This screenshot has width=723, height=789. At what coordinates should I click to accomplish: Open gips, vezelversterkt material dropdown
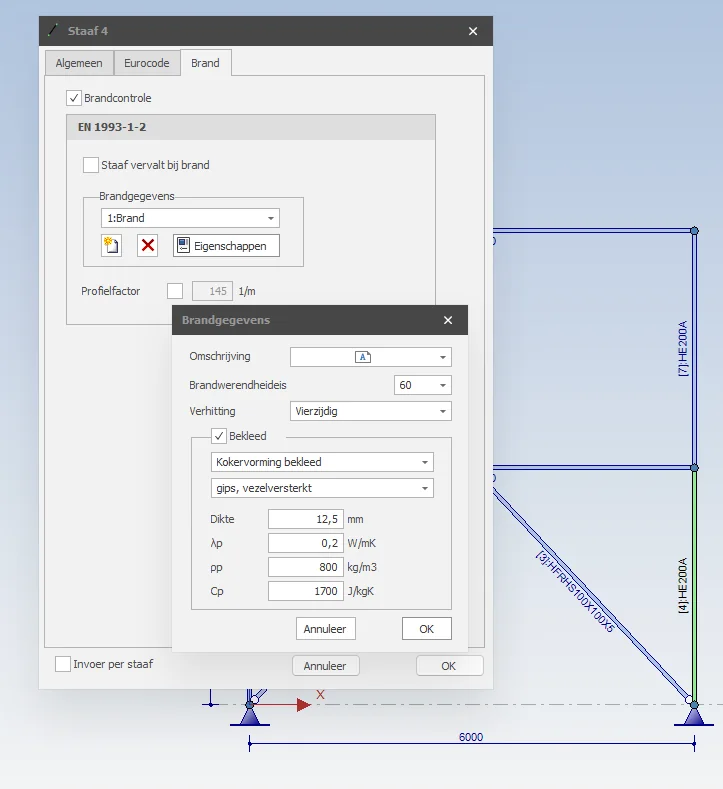pyautogui.click(x=322, y=488)
